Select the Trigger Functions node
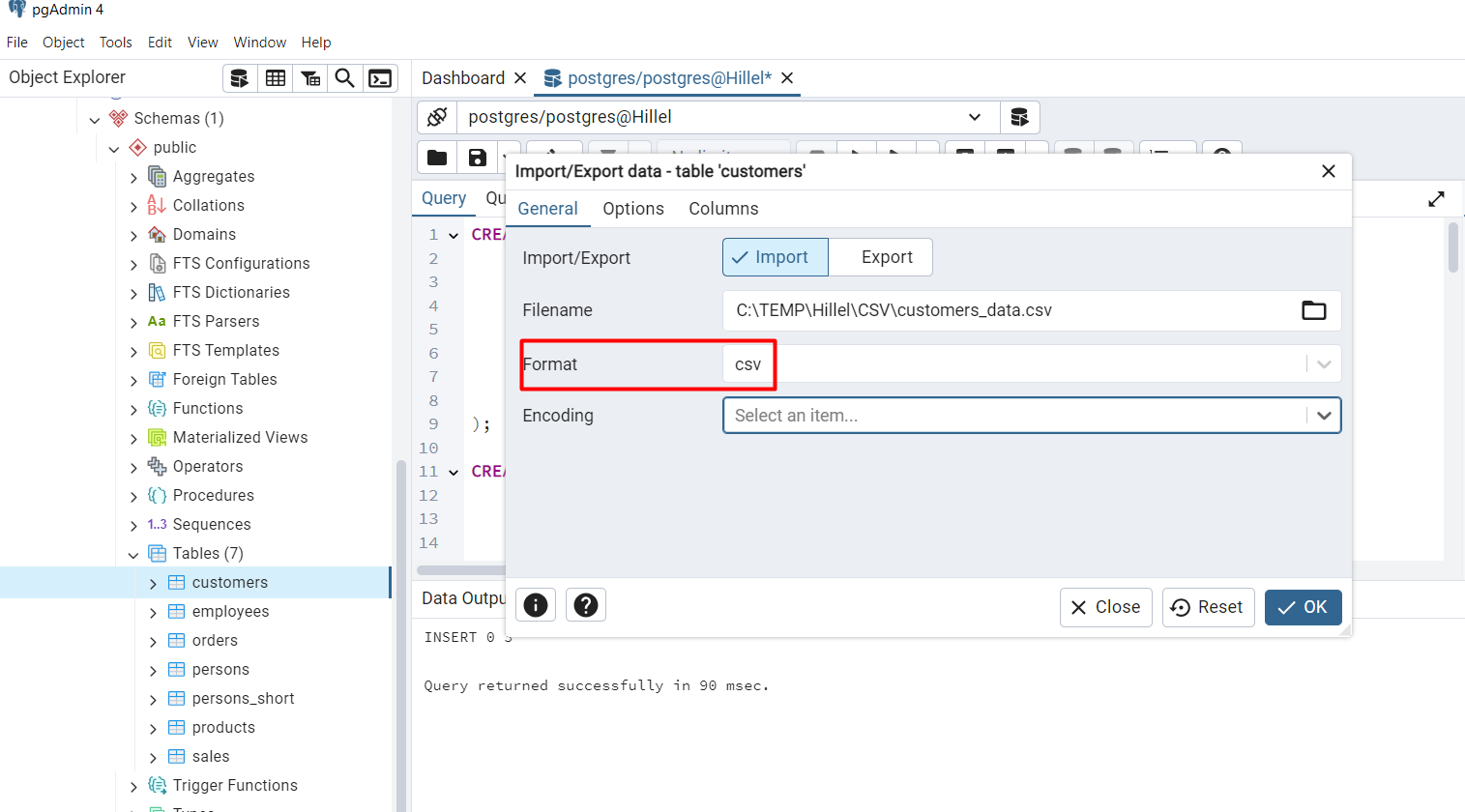Image resolution: width=1465 pixels, height=812 pixels. pos(235,786)
